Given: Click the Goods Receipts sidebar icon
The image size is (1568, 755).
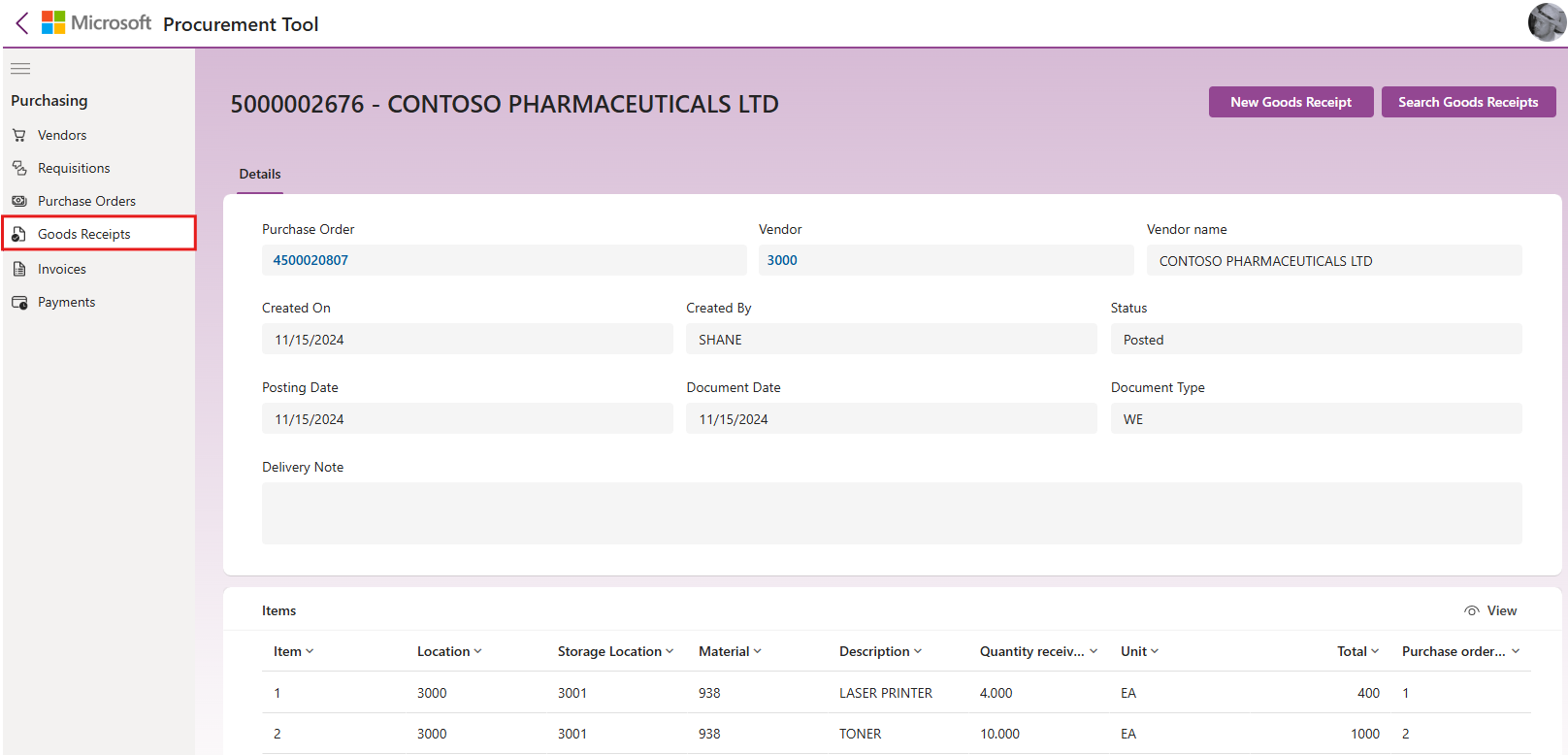Looking at the screenshot, I should [19, 234].
